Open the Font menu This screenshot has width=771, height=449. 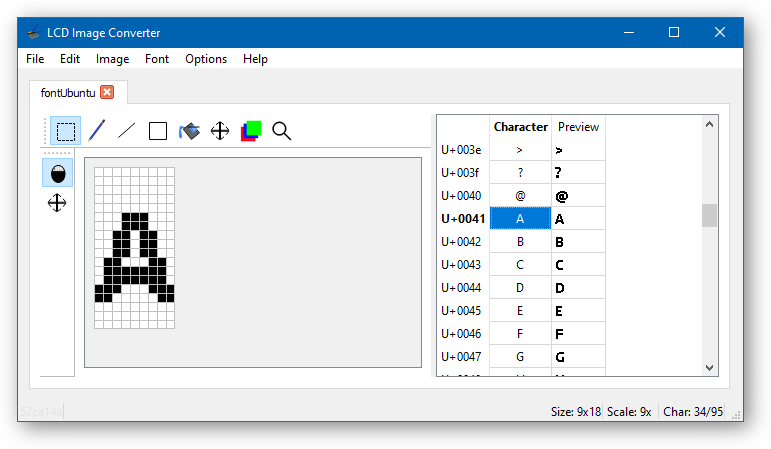pos(157,59)
